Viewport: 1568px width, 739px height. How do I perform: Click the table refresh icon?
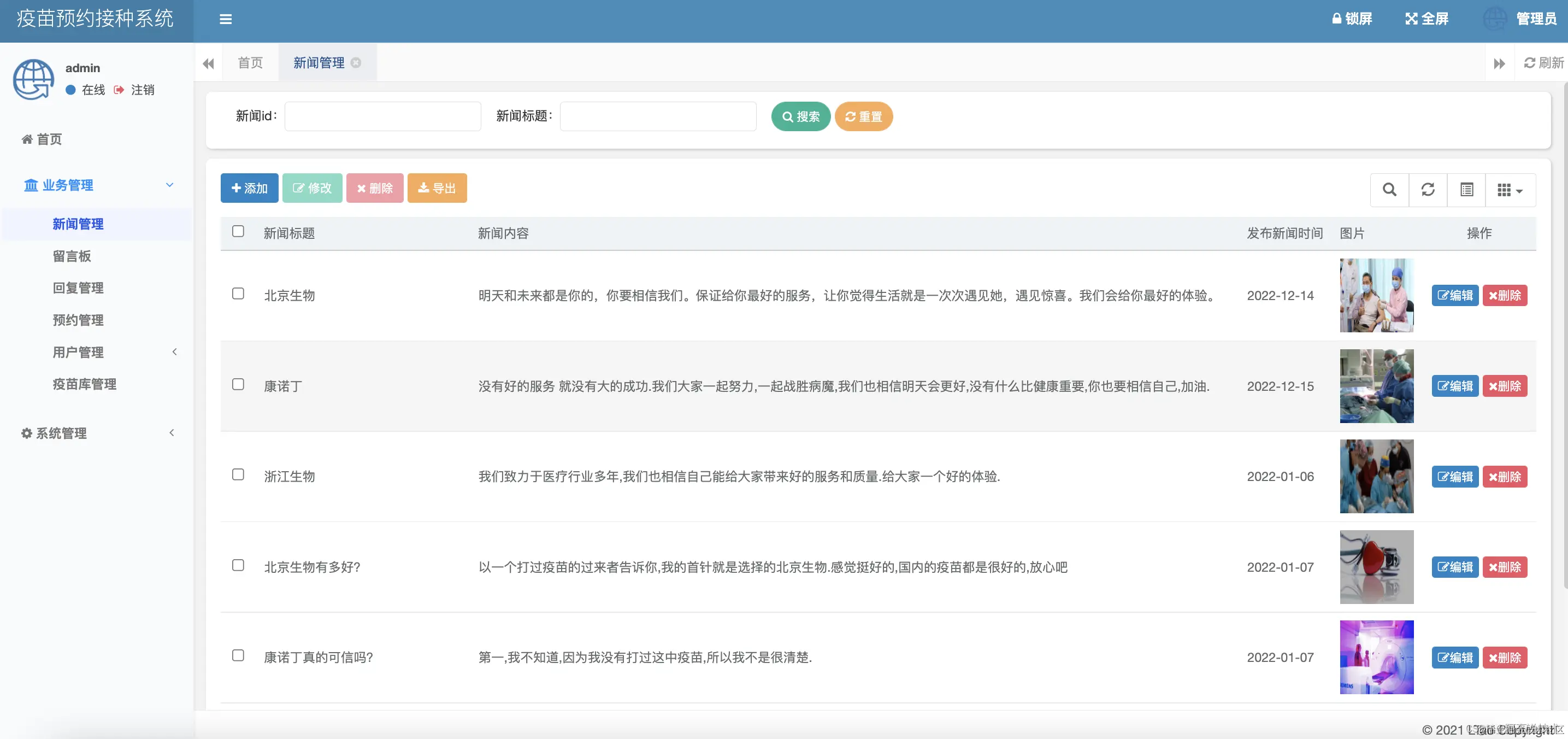(1428, 190)
